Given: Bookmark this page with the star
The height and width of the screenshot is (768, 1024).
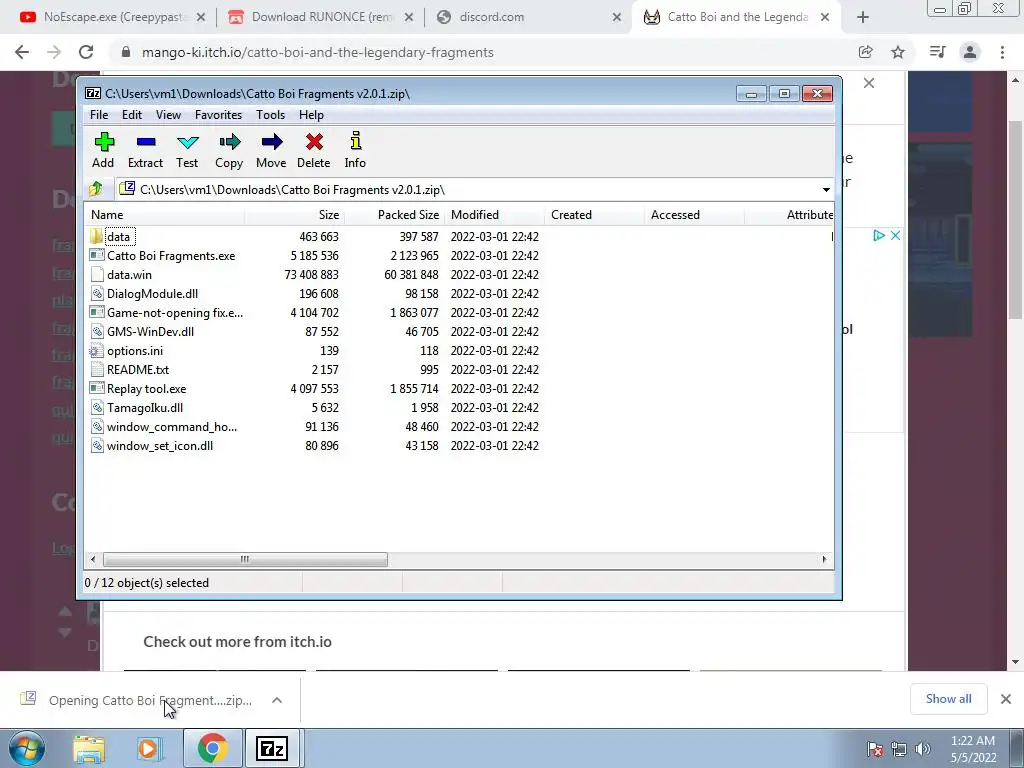Looking at the screenshot, I should [898, 52].
